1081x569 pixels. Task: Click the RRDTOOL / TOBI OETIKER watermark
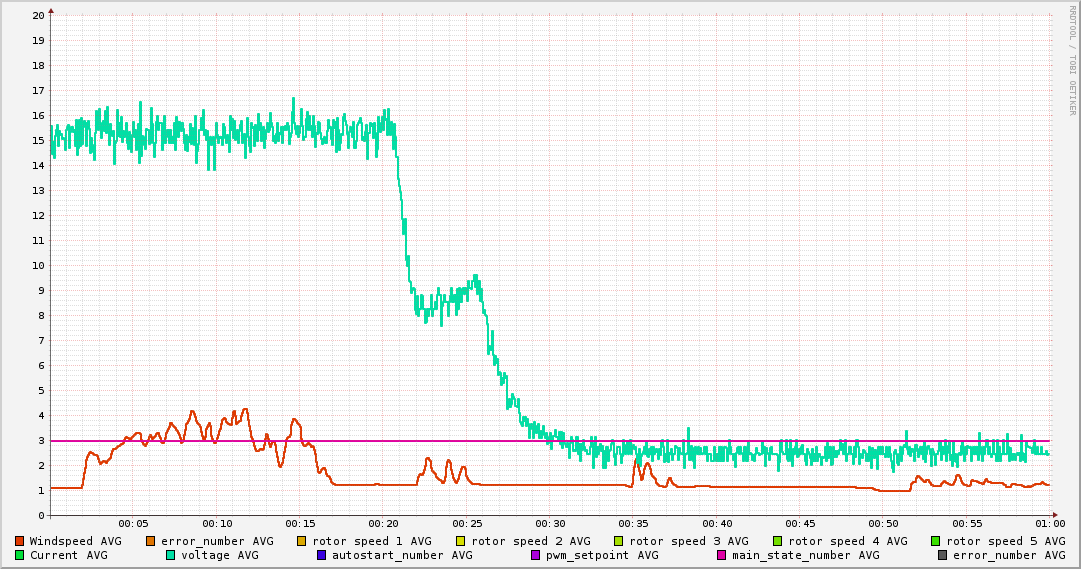coord(1073,60)
